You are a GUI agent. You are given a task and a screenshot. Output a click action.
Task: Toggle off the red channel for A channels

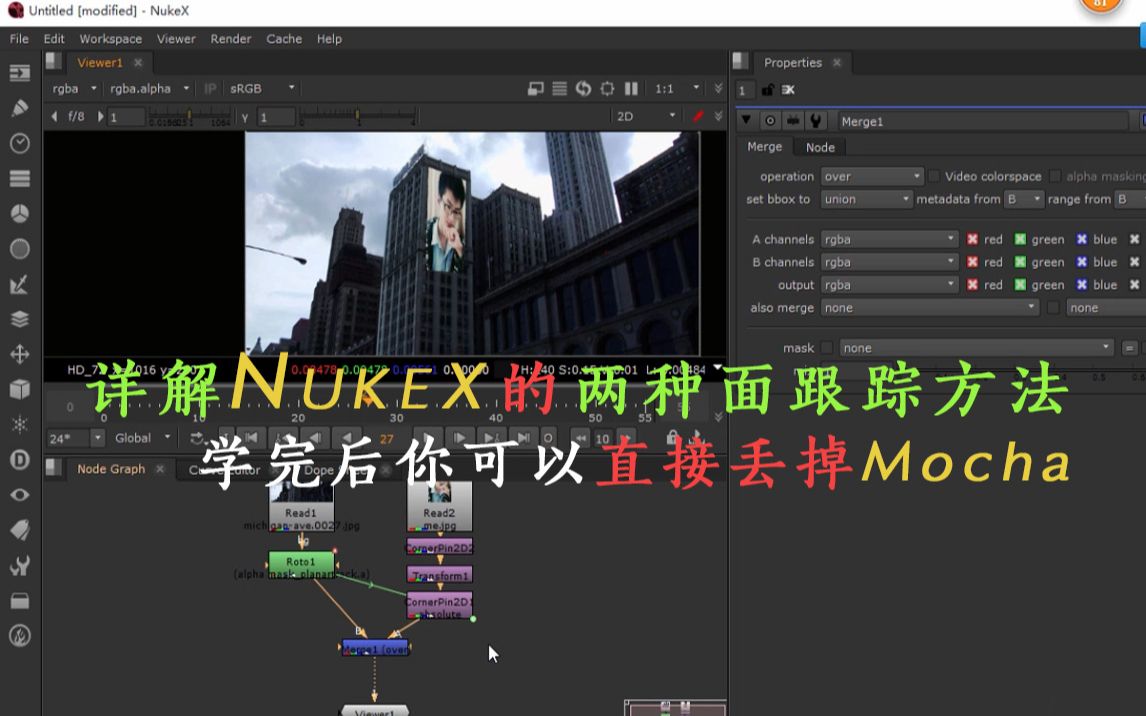pyautogui.click(x=973, y=239)
